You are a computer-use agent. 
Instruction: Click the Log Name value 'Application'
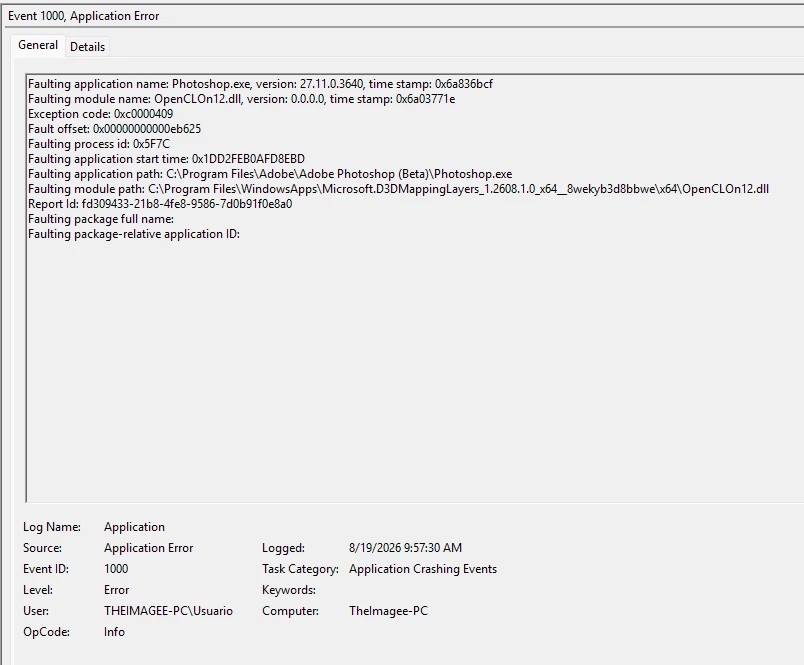point(134,527)
